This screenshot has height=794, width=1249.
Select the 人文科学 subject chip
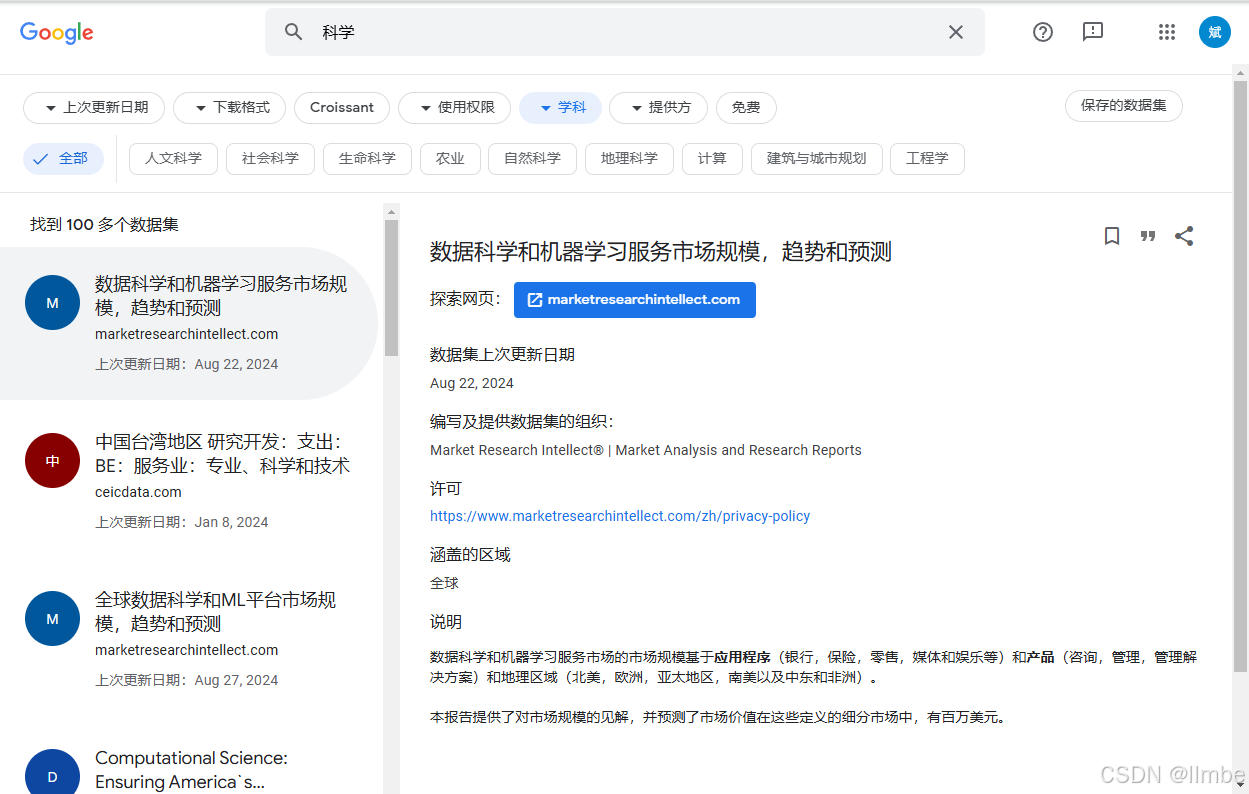[x=173, y=159]
